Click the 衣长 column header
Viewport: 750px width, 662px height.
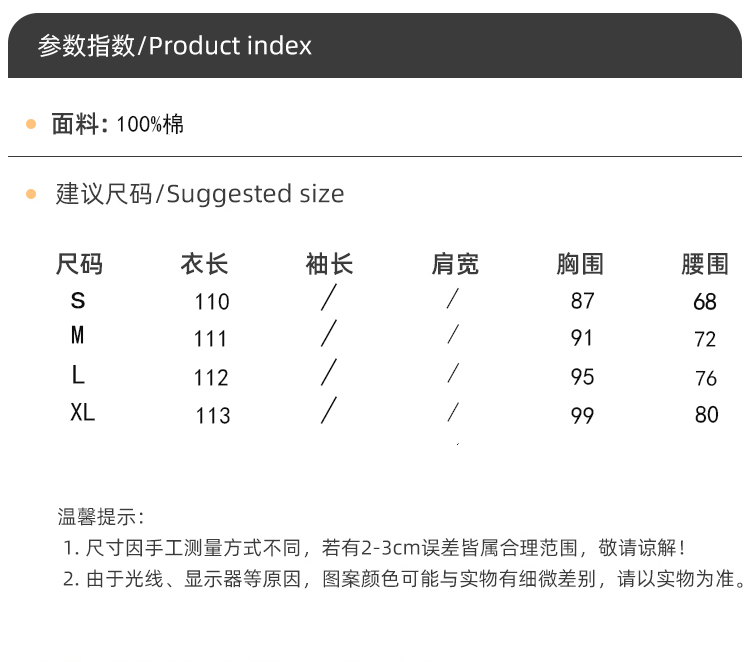205,264
